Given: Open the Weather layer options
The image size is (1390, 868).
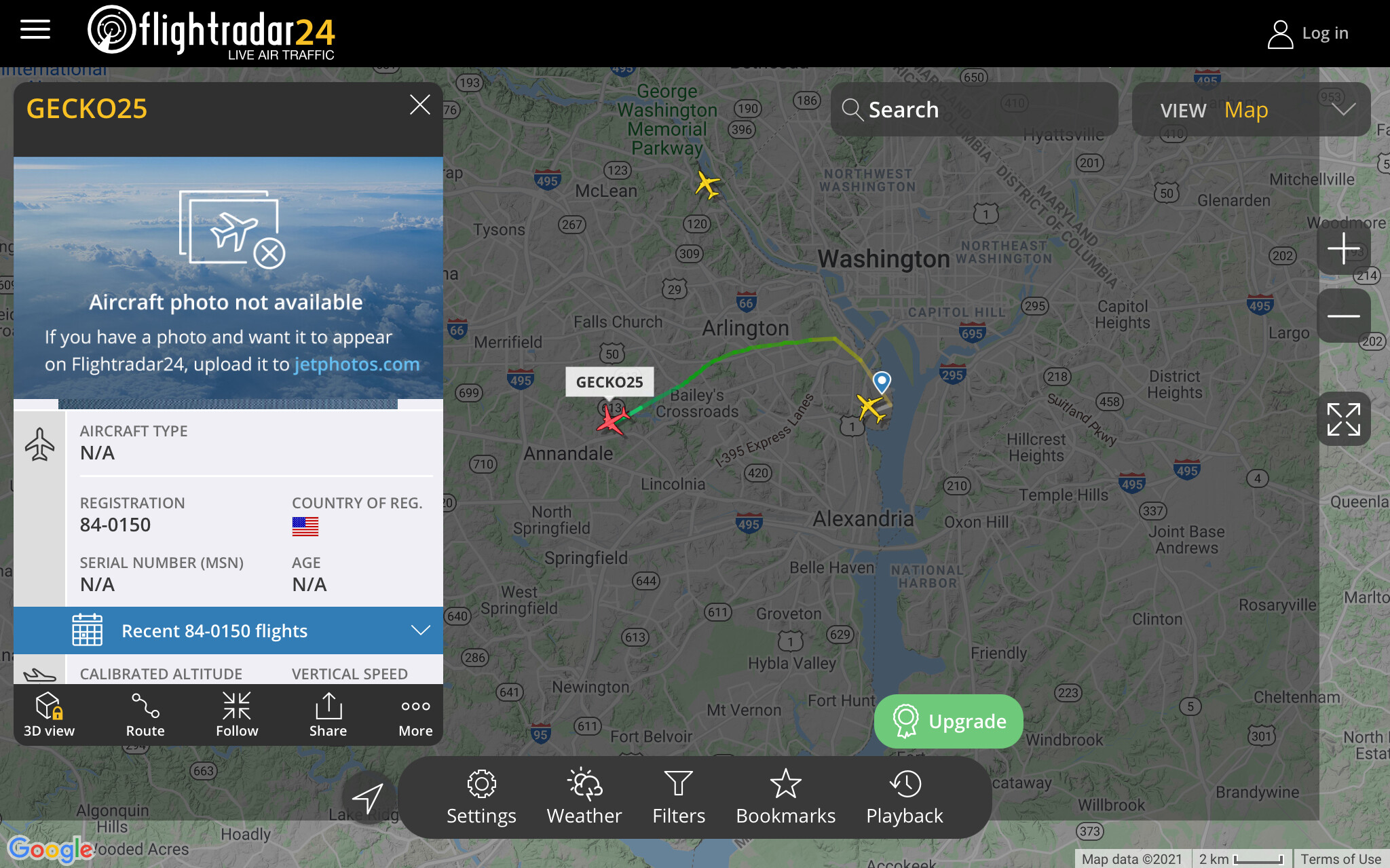Looking at the screenshot, I should click(584, 797).
